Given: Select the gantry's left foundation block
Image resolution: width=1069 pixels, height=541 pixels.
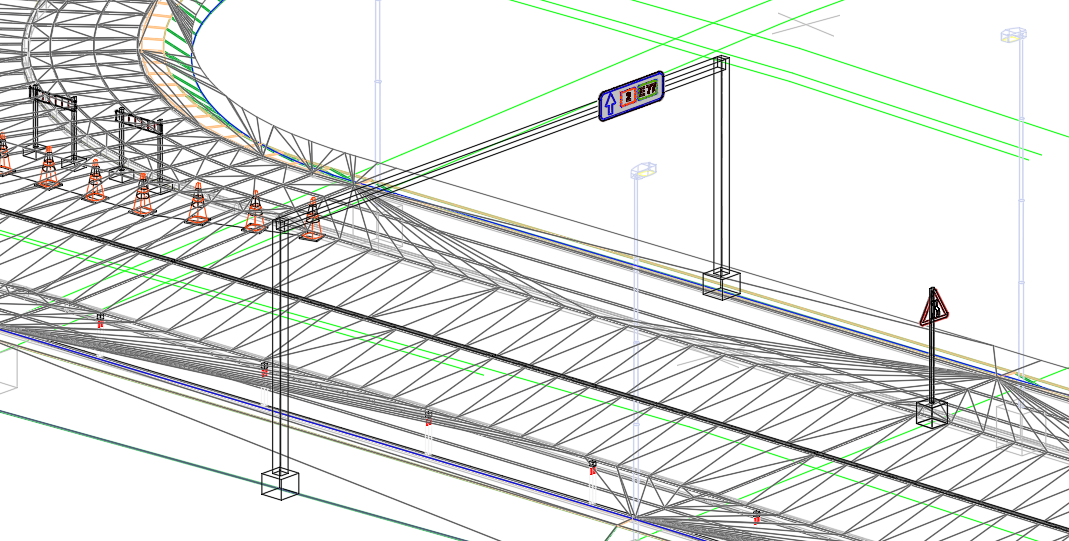Looking at the screenshot, I should coord(279,482).
